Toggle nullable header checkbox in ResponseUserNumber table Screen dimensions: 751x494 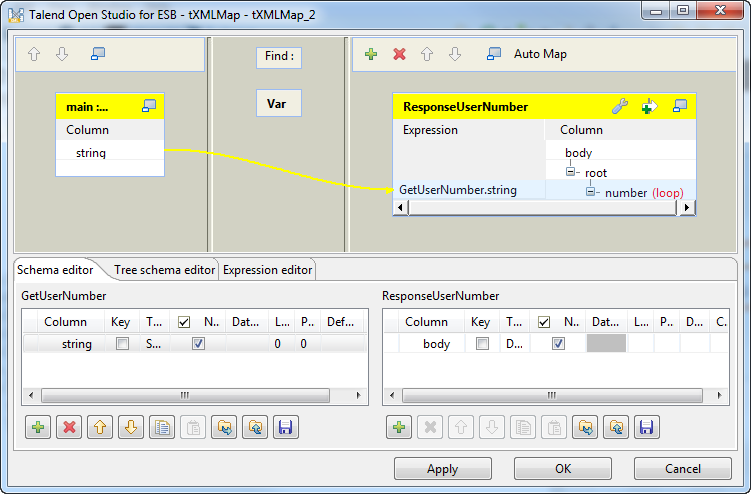(x=544, y=322)
